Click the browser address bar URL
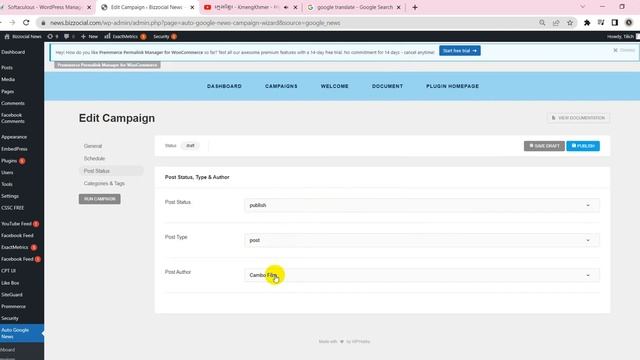 [x=195, y=23]
